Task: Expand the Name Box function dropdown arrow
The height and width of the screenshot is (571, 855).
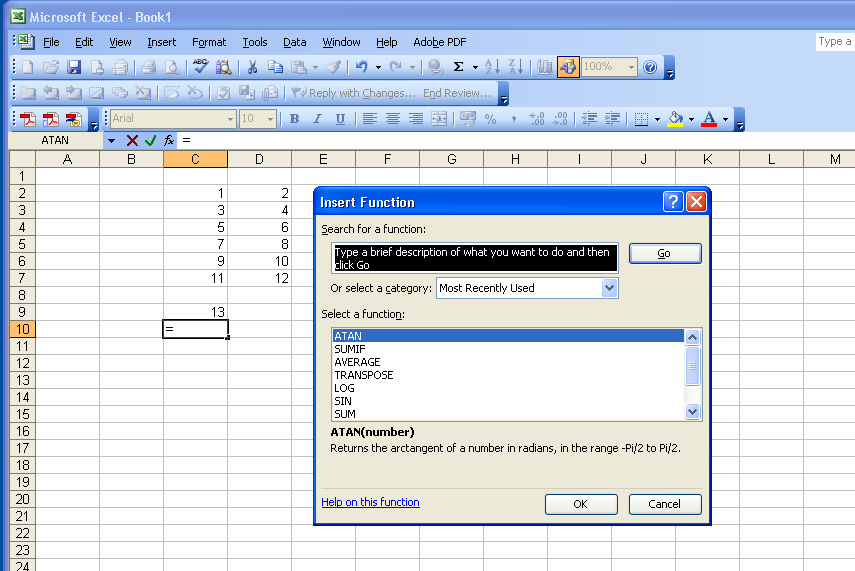Action: tap(111, 140)
